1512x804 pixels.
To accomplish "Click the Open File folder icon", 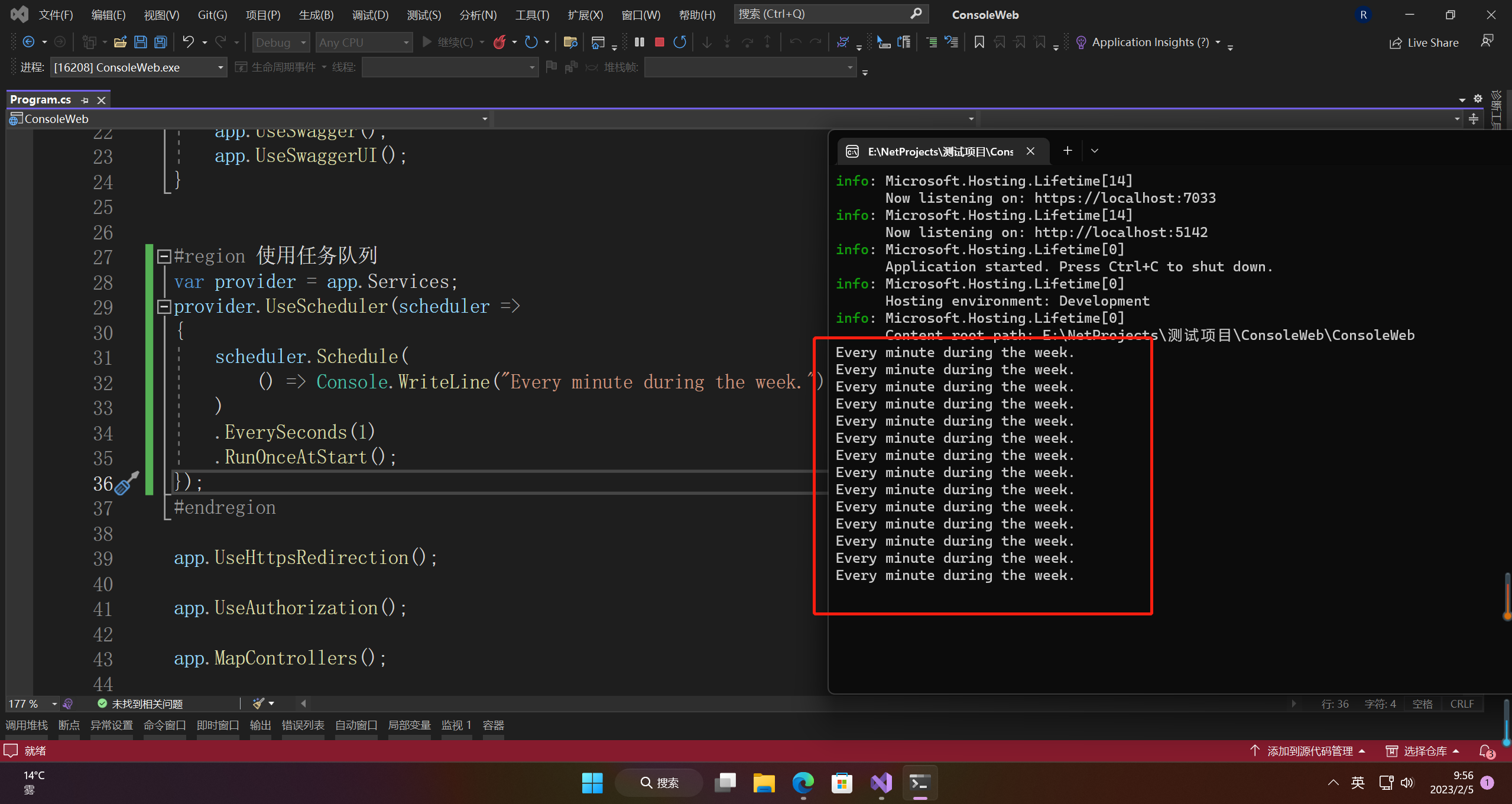I will point(120,42).
